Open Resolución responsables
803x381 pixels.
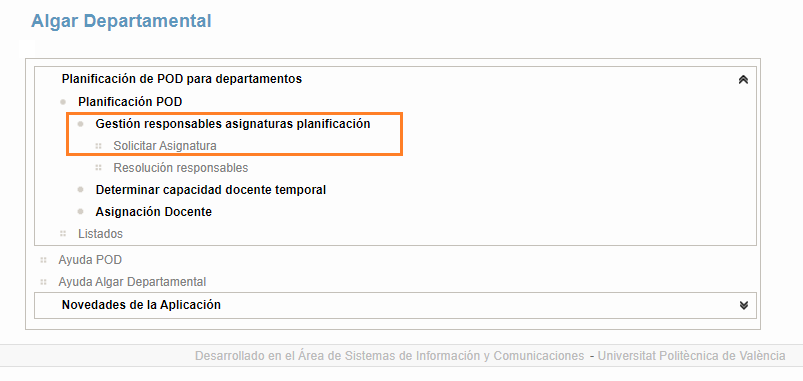181,168
